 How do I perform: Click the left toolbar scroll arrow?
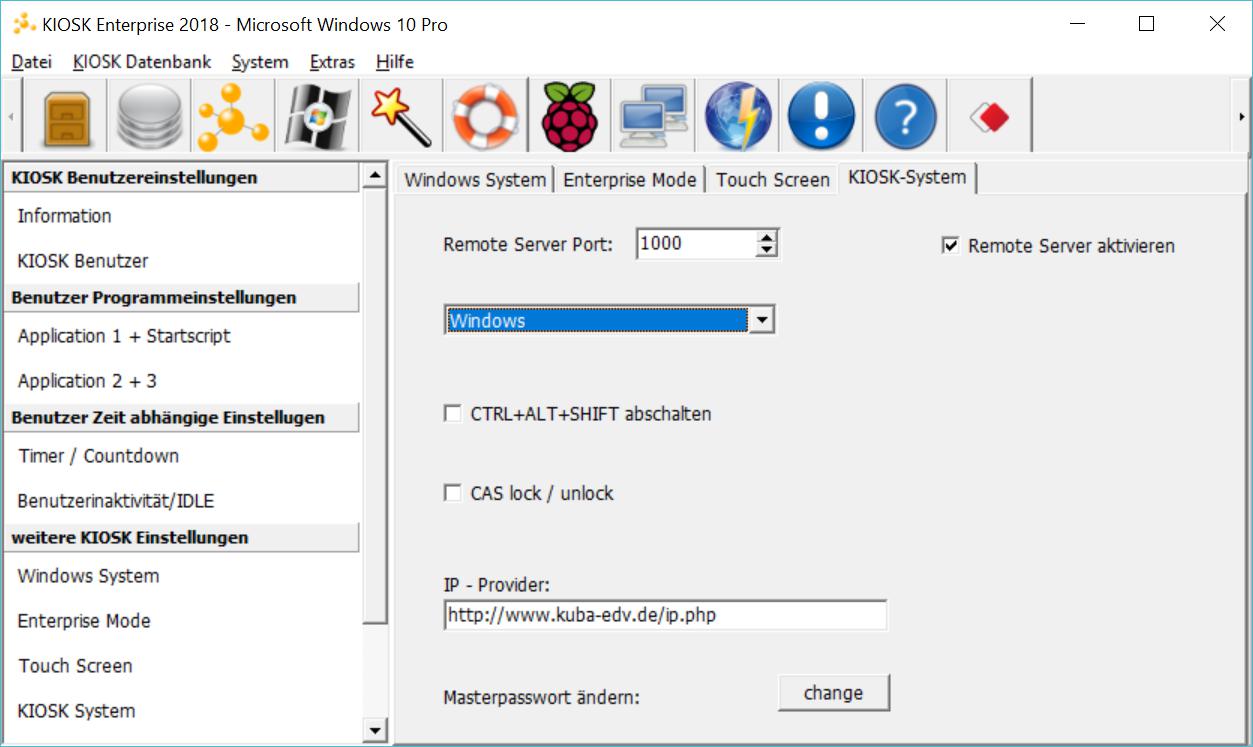10,117
